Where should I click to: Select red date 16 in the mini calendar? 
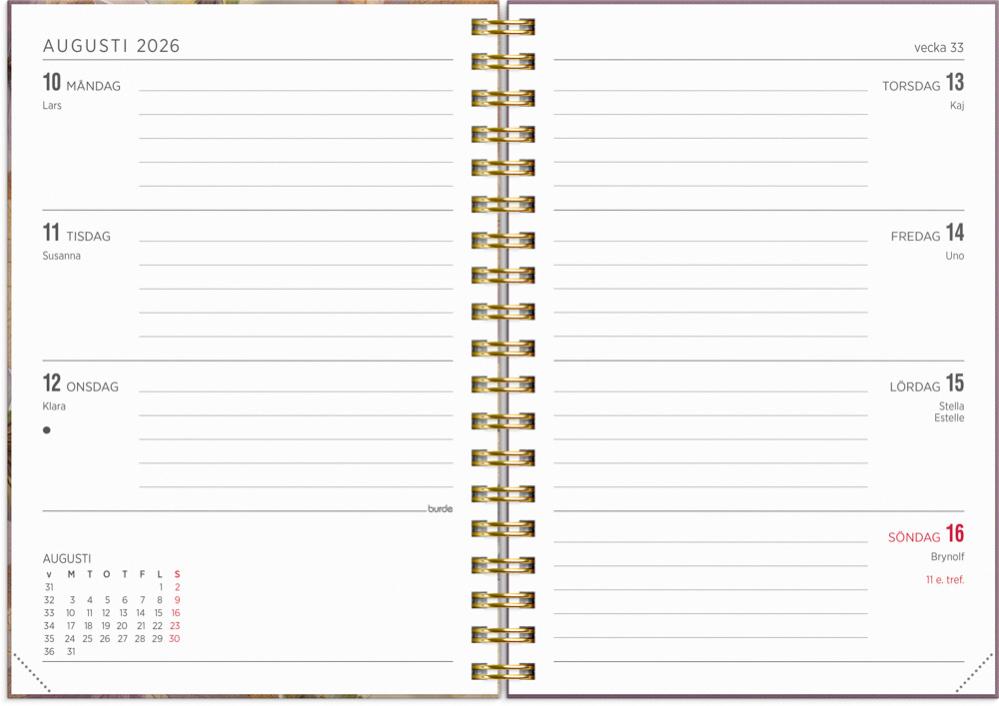(x=176, y=613)
